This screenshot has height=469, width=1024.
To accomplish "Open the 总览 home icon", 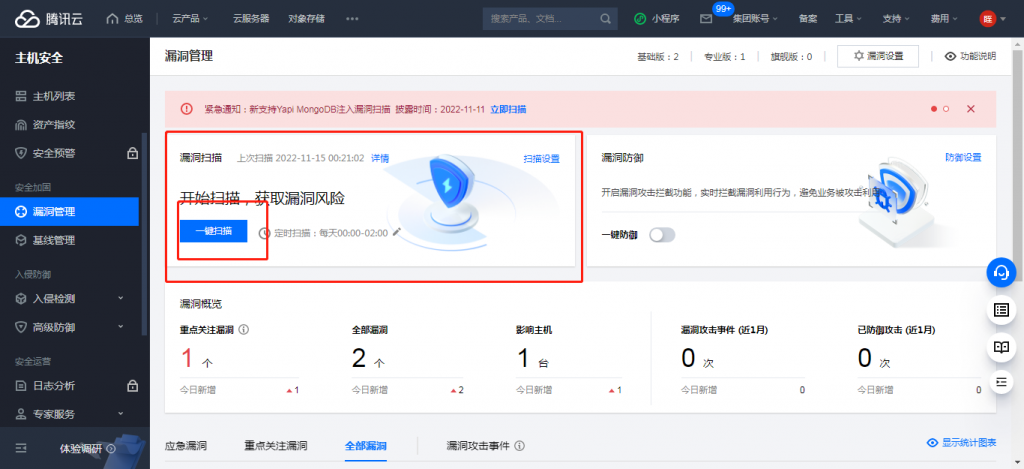I will [112, 18].
